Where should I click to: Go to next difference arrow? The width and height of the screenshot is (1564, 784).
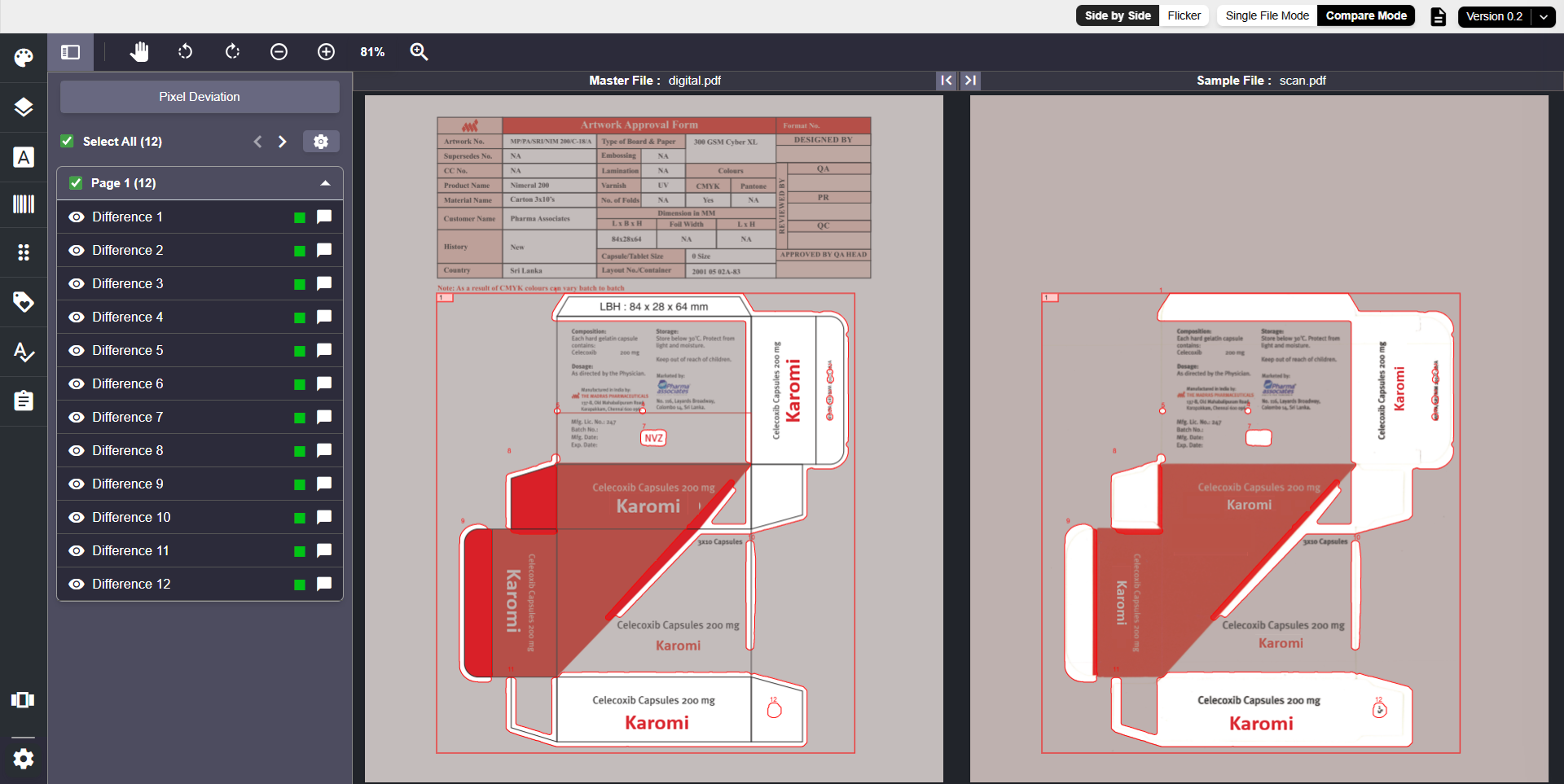click(x=282, y=142)
